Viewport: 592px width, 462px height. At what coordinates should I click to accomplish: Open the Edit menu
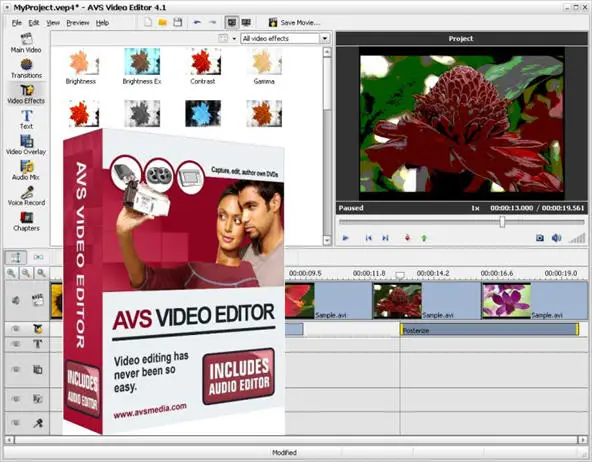pyautogui.click(x=34, y=23)
